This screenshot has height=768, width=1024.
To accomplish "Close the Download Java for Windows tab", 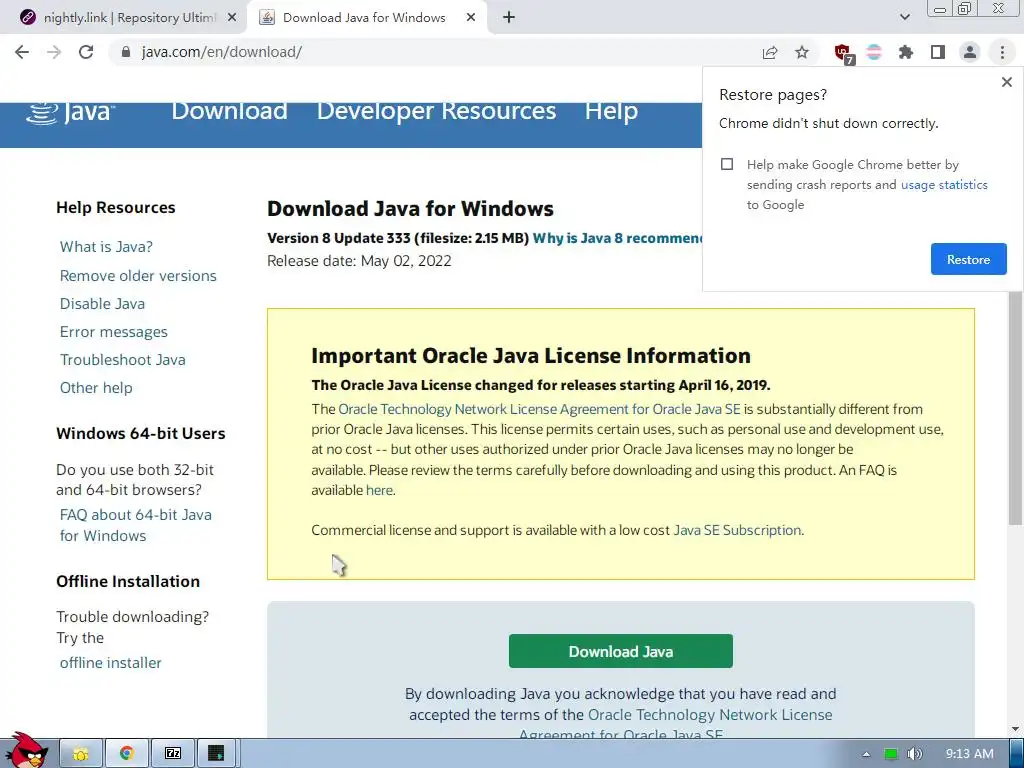I will 471,18.
